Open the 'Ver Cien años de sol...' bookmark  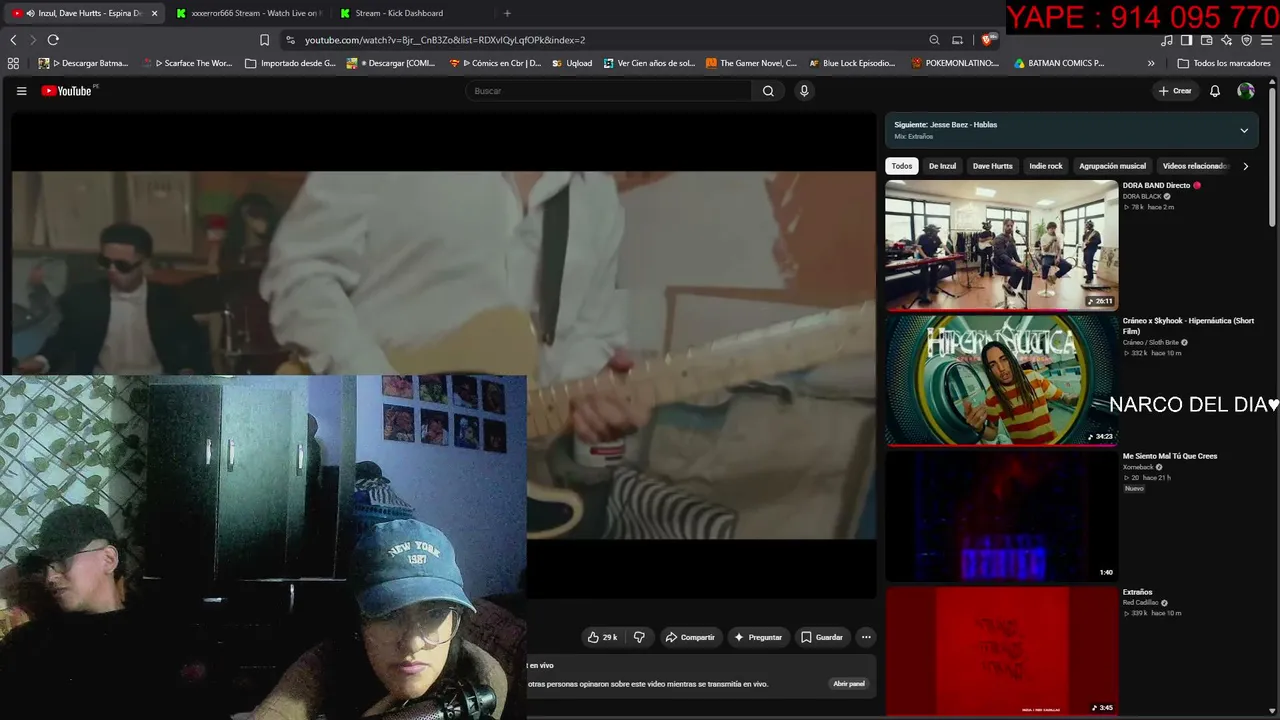pos(649,63)
